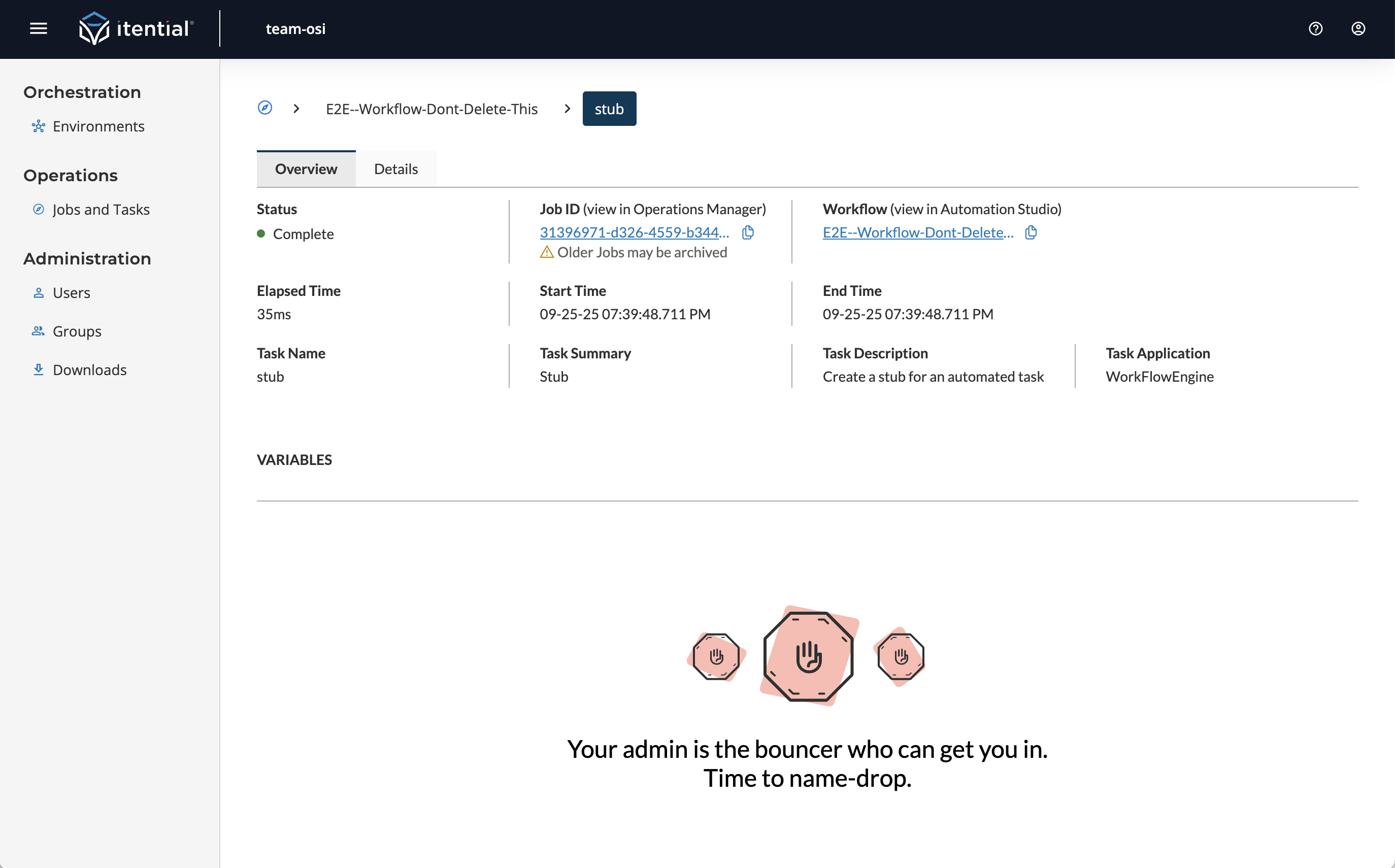Viewport: 1395px width, 868px height.
Task: Open the Users administration page
Action: (71, 293)
